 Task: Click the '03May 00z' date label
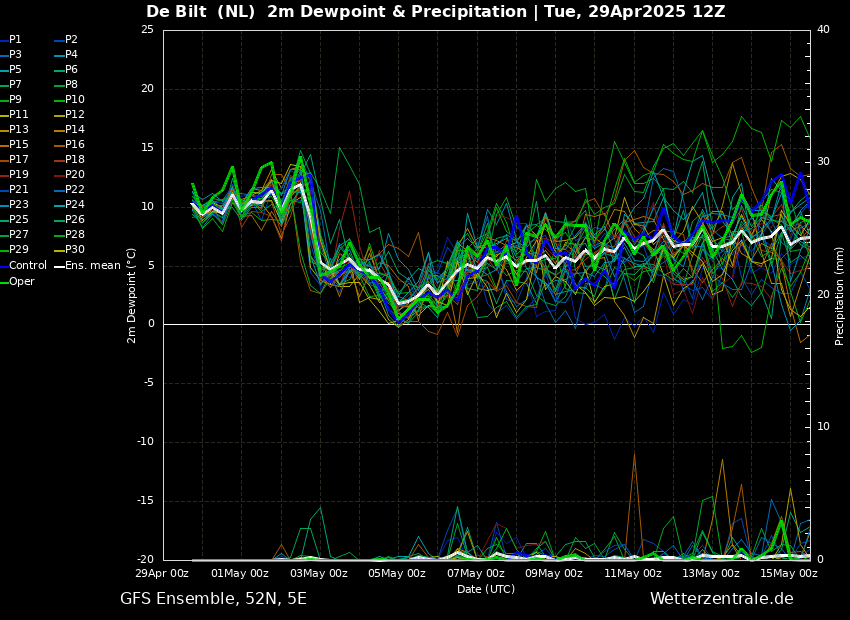pos(319,573)
